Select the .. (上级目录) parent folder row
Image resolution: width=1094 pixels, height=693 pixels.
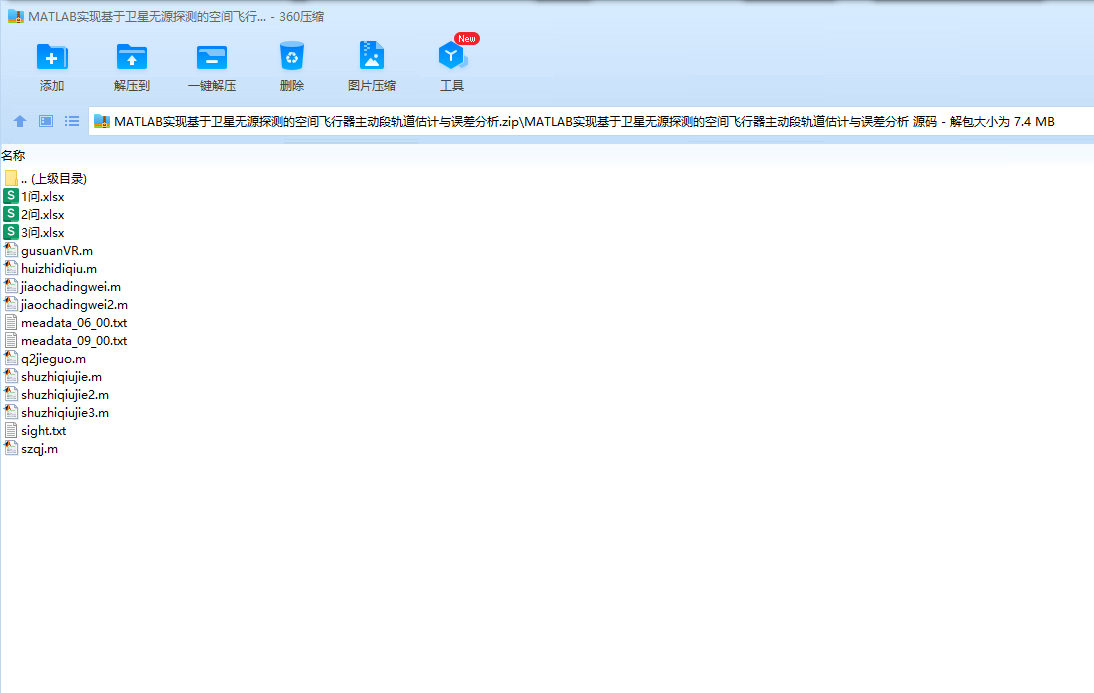[46, 179]
